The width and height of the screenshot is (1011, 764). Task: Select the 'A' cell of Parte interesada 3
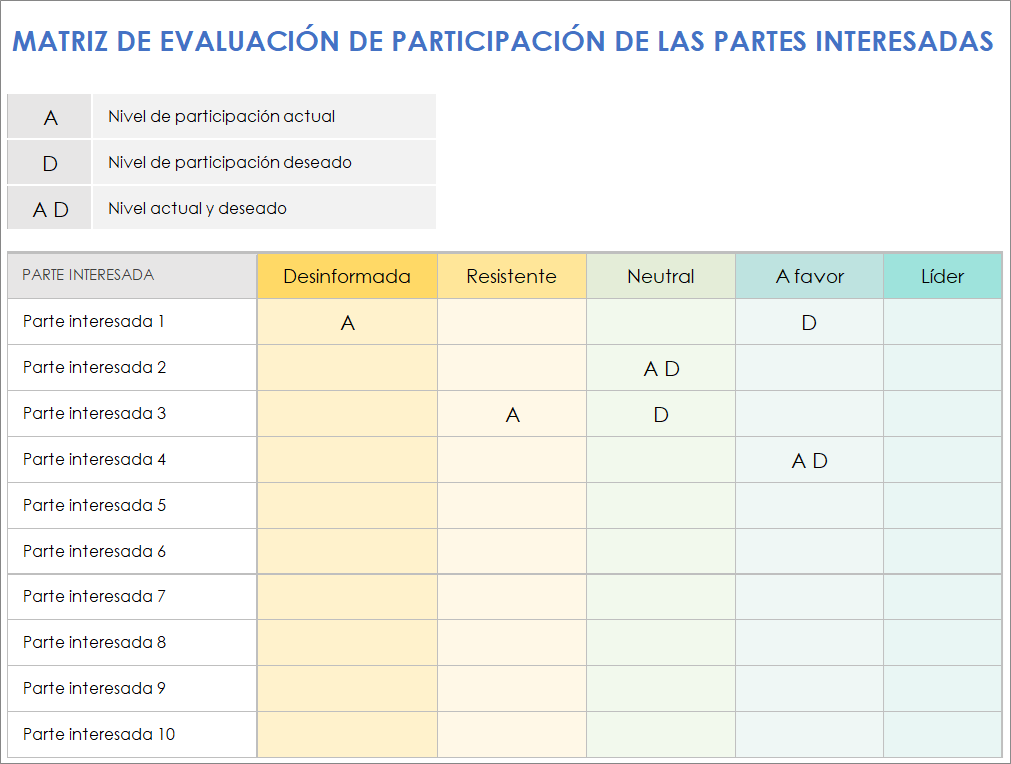pos(511,413)
